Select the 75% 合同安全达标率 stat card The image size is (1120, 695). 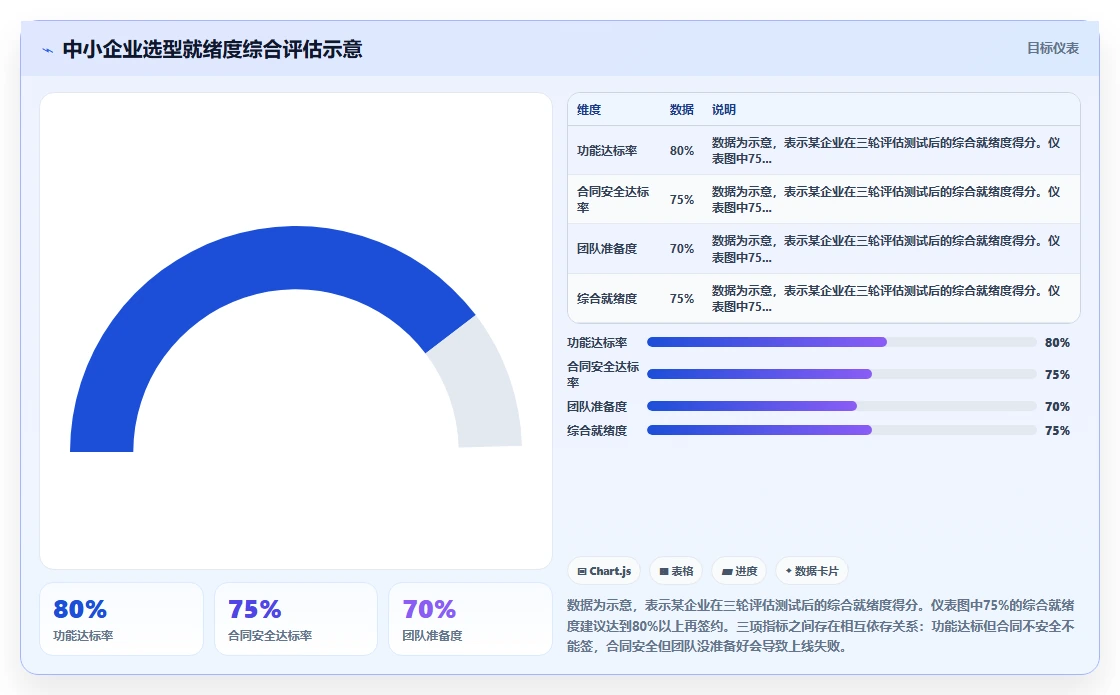pos(296,619)
